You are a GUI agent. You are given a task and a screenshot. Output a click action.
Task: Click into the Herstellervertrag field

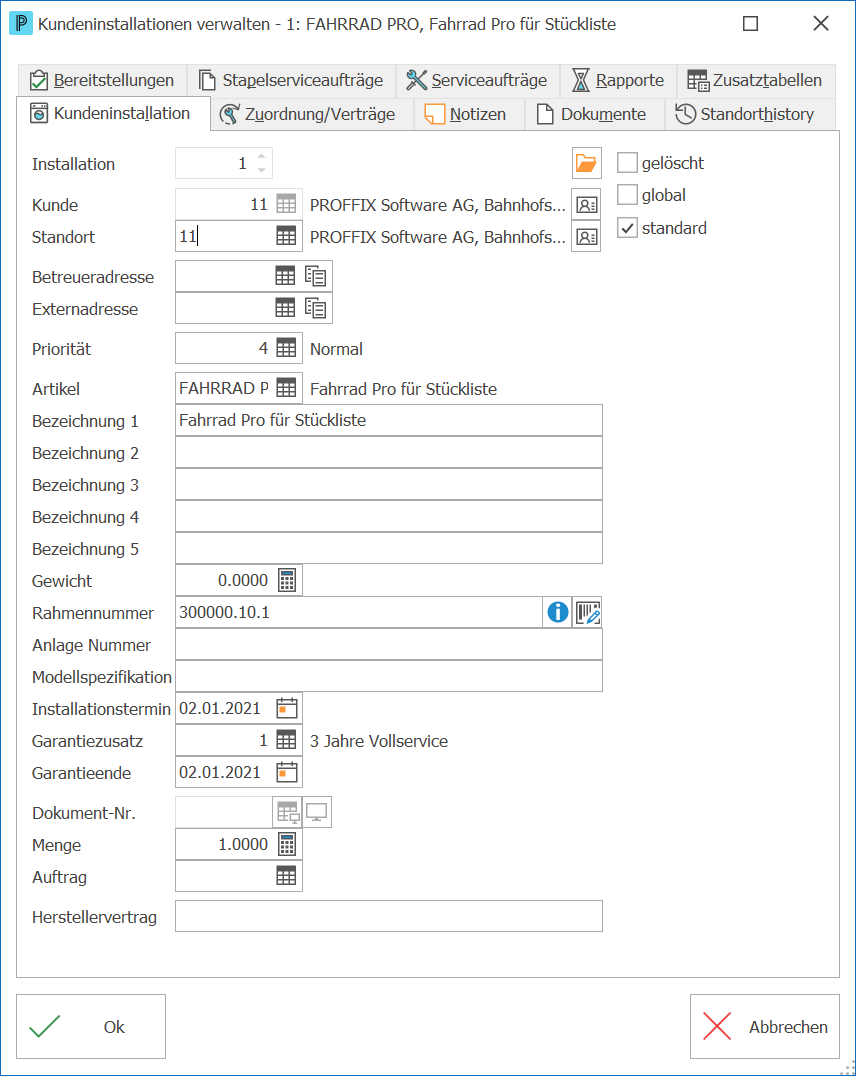389,916
